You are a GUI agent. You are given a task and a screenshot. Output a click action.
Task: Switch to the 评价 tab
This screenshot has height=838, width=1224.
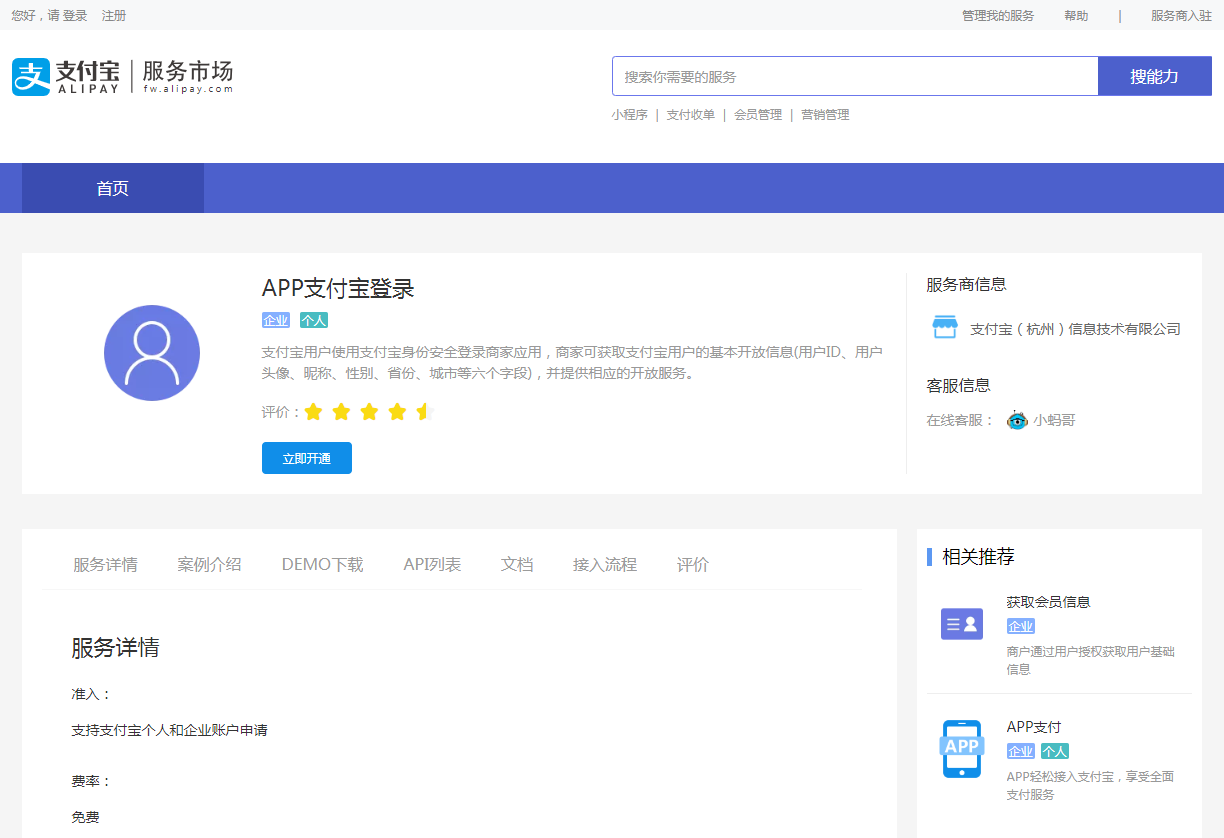(x=693, y=565)
